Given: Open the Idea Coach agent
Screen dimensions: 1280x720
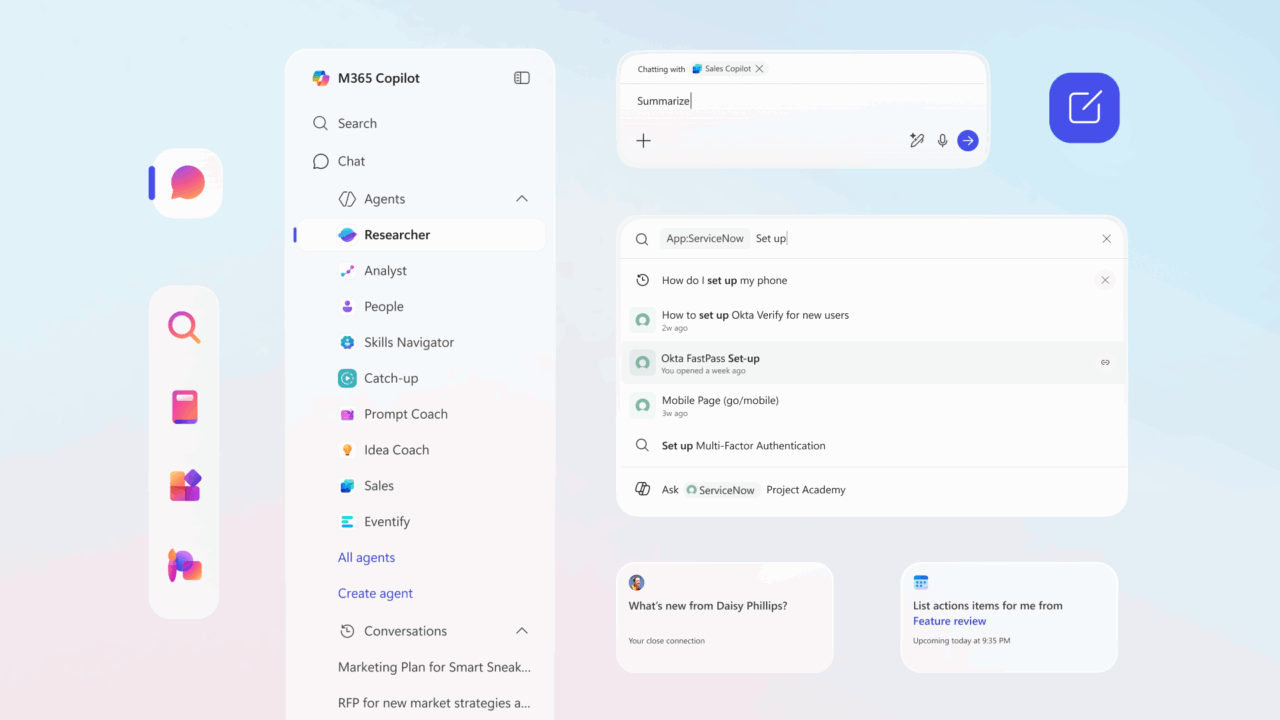Looking at the screenshot, I should [394, 450].
